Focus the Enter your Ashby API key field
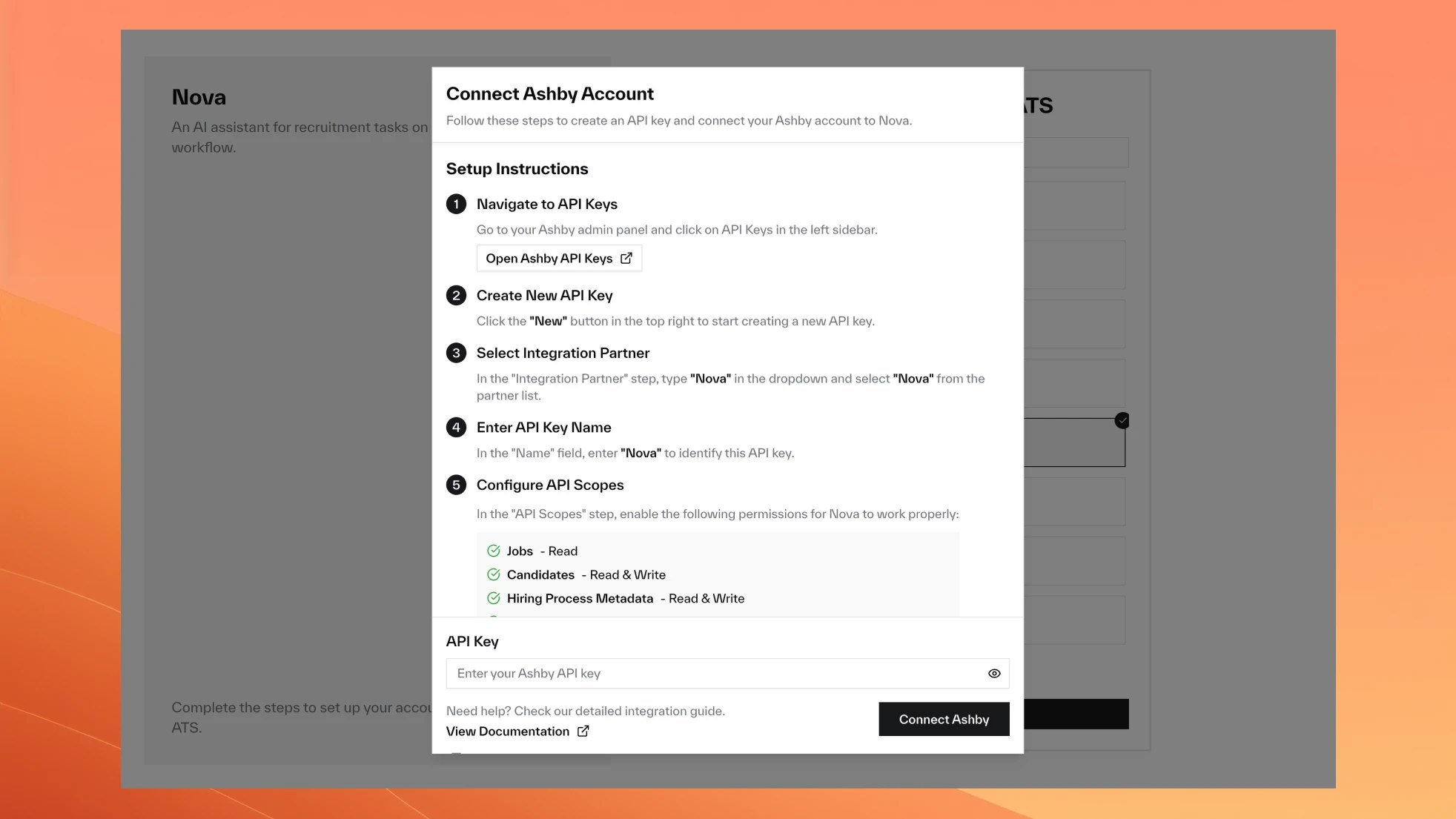Image resolution: width=1456 pixels, height=819 pixels. pyautogui.click(x=712, y=673)
